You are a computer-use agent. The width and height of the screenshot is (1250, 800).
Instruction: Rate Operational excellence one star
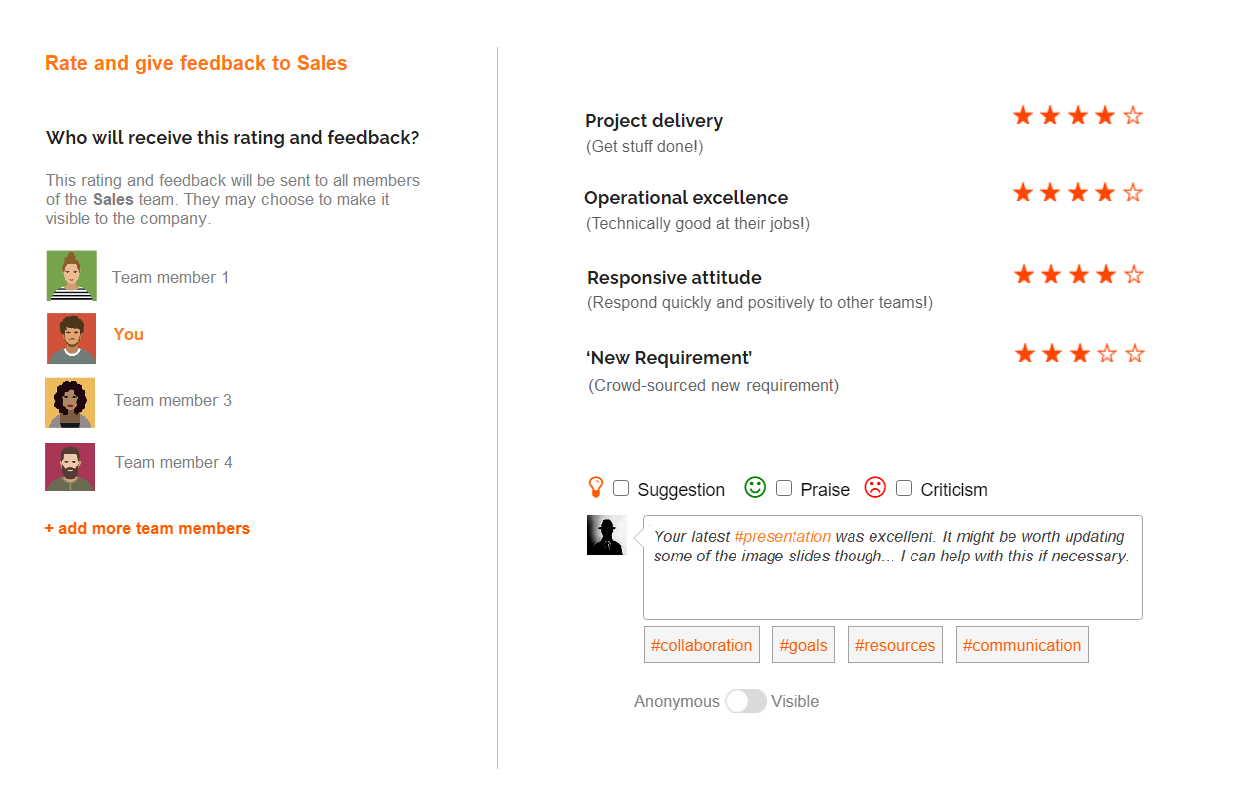pos(1023,193)
